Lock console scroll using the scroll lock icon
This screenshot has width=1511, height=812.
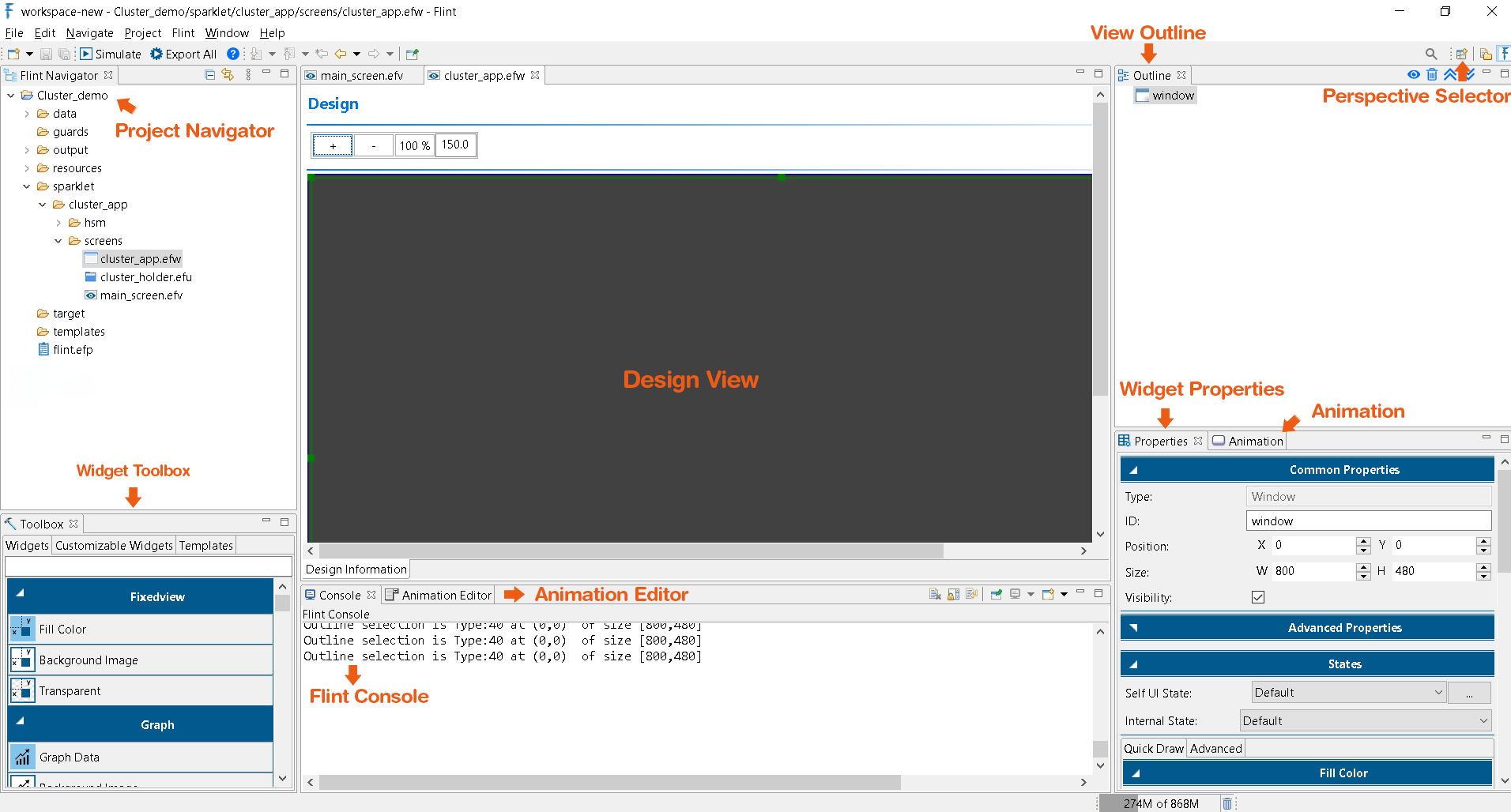(x=953, y=594)
